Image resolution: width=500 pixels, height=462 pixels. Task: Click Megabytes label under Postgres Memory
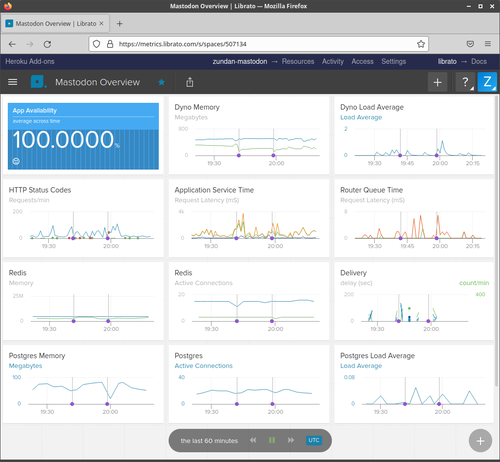pos(25,366)
